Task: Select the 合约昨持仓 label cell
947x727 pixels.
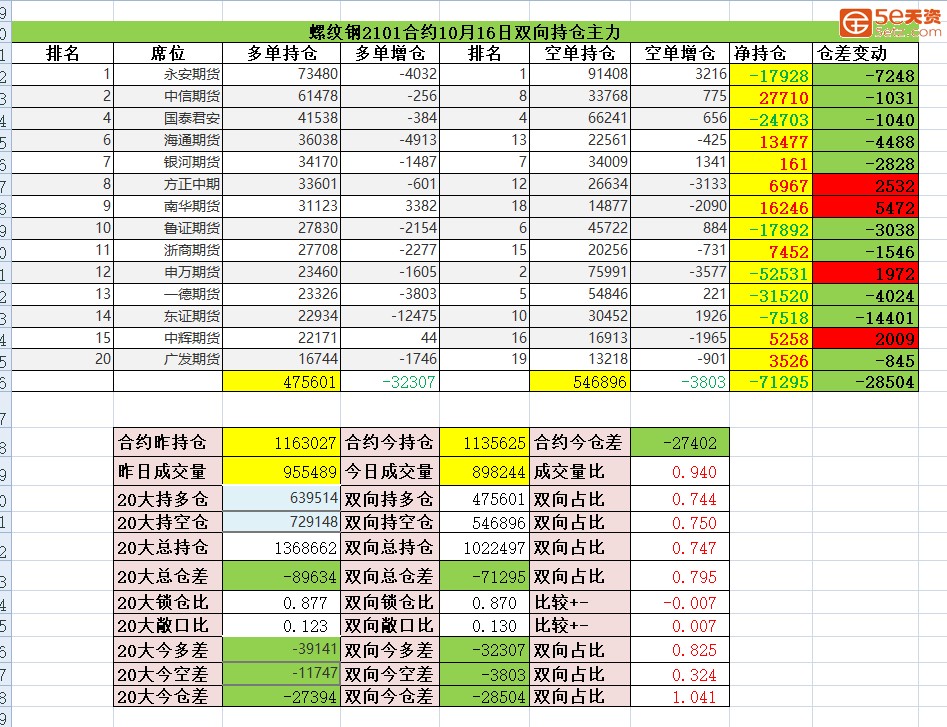Action: pyautogui.click(x=167, y=442)
